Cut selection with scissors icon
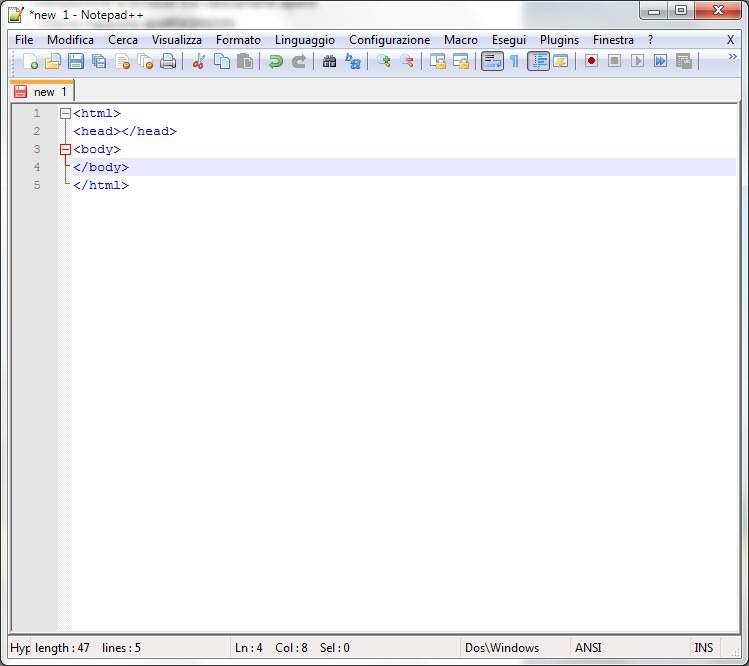This screenshot has height=666, width=749. click(x=198, y=61)
